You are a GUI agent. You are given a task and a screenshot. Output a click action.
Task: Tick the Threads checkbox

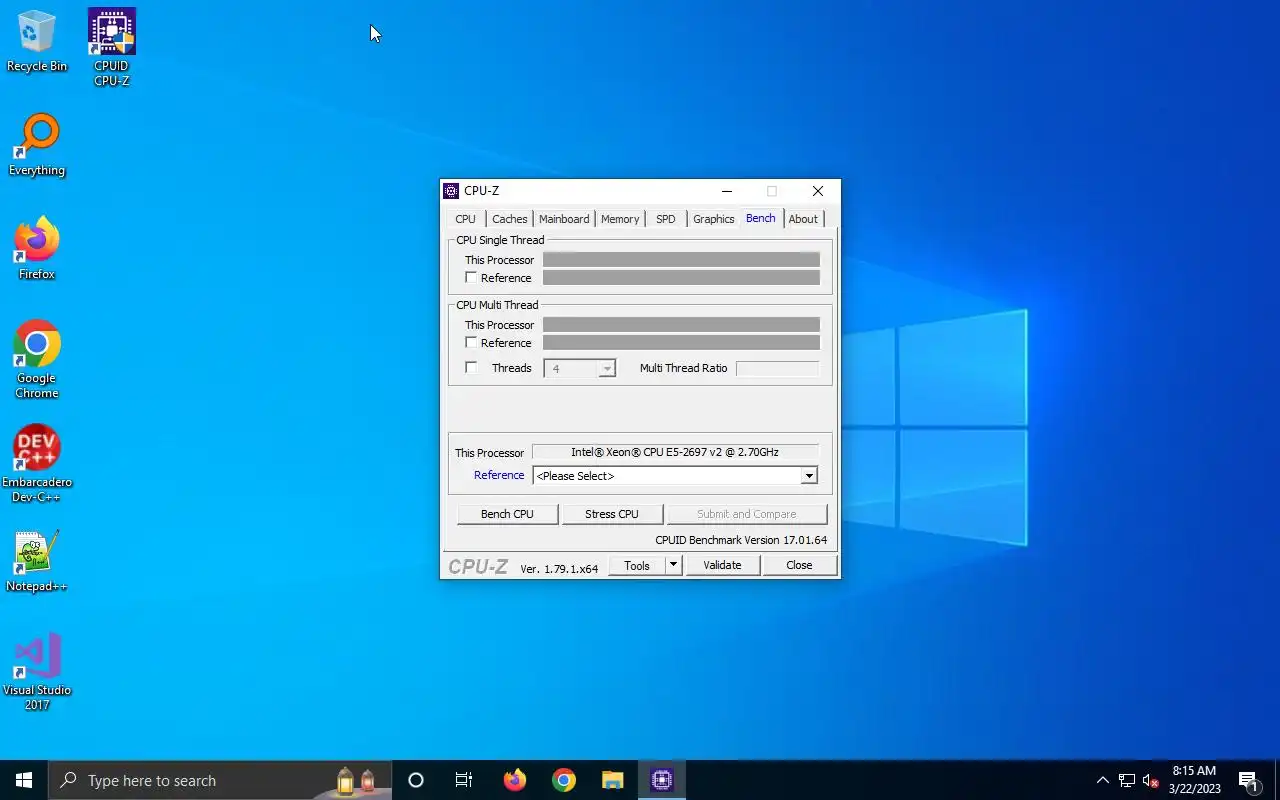tap(471, 367)
